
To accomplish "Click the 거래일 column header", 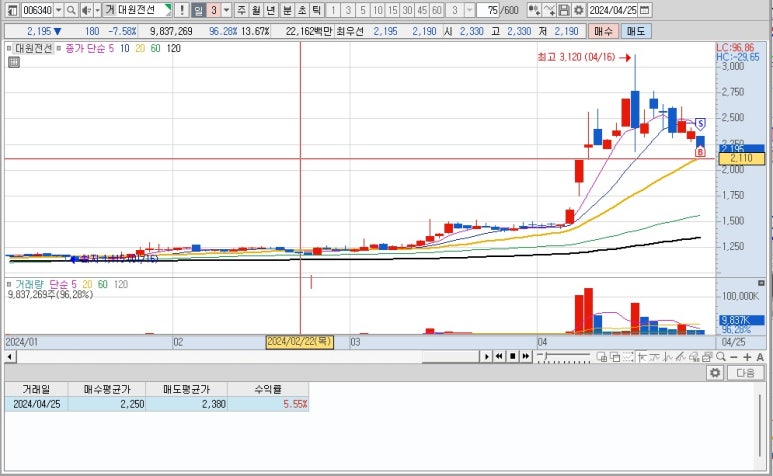I will click(x=36, y=389).
